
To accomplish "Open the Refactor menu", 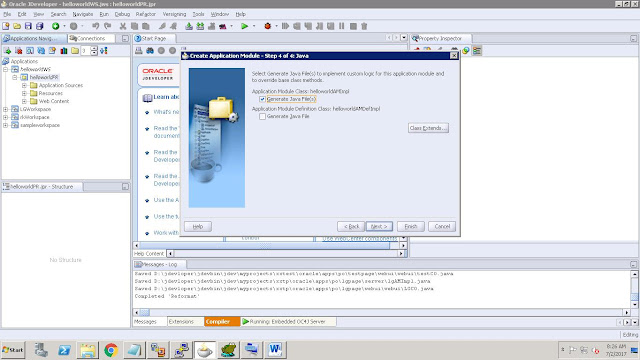I will click(146, 14).
